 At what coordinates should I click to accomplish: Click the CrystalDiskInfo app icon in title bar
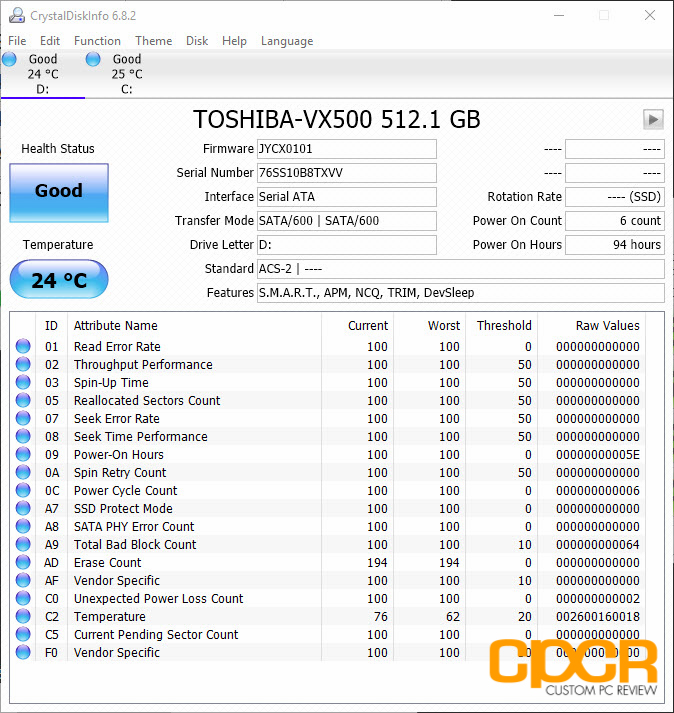coord(17,15)
